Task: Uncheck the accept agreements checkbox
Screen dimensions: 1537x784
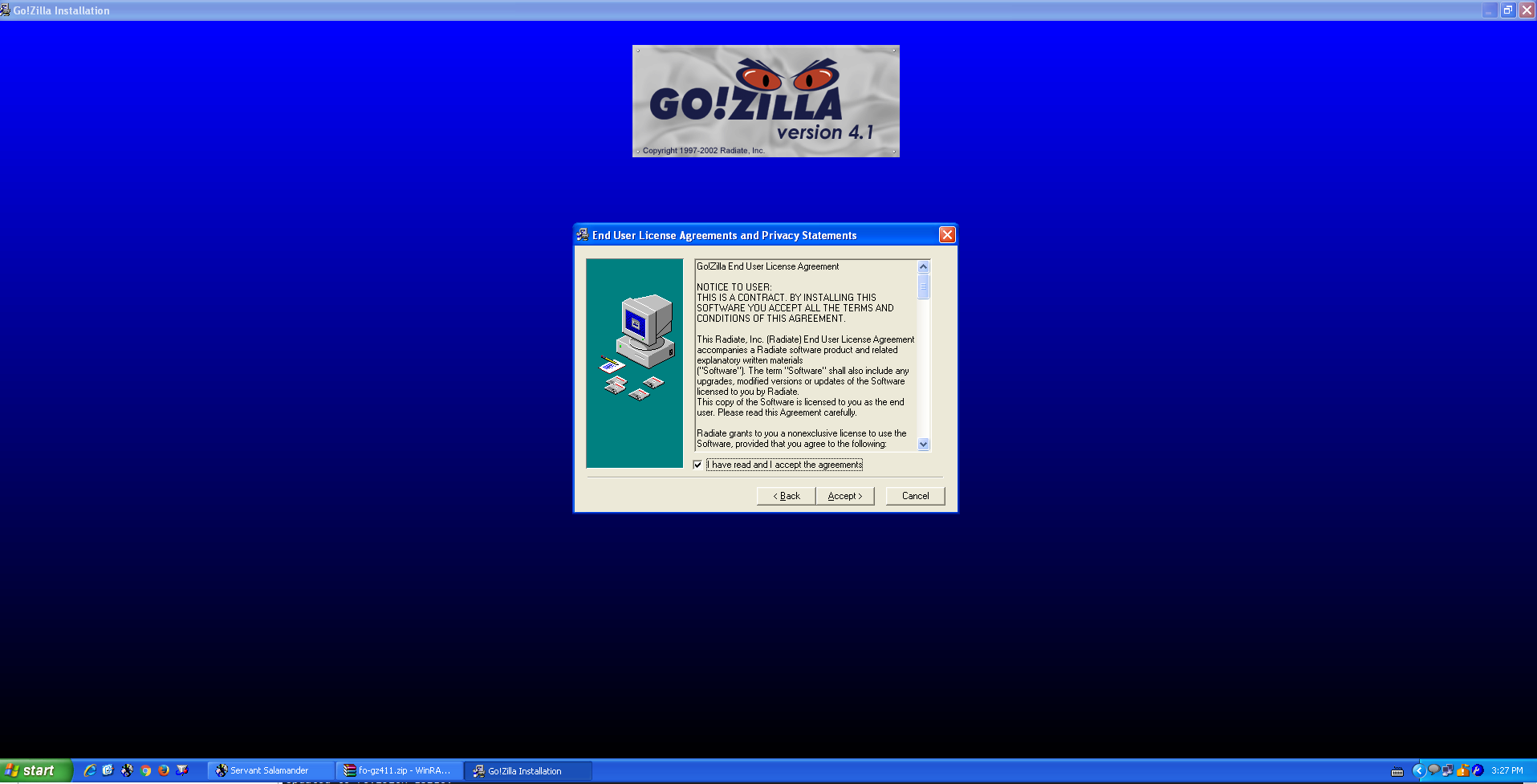Action: (x=697, y=465)
